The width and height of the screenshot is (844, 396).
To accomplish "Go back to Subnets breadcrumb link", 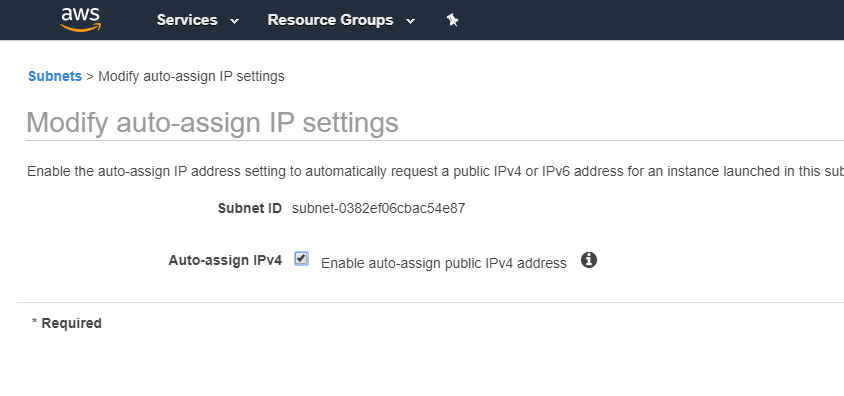I will click(x=55, y=76).
